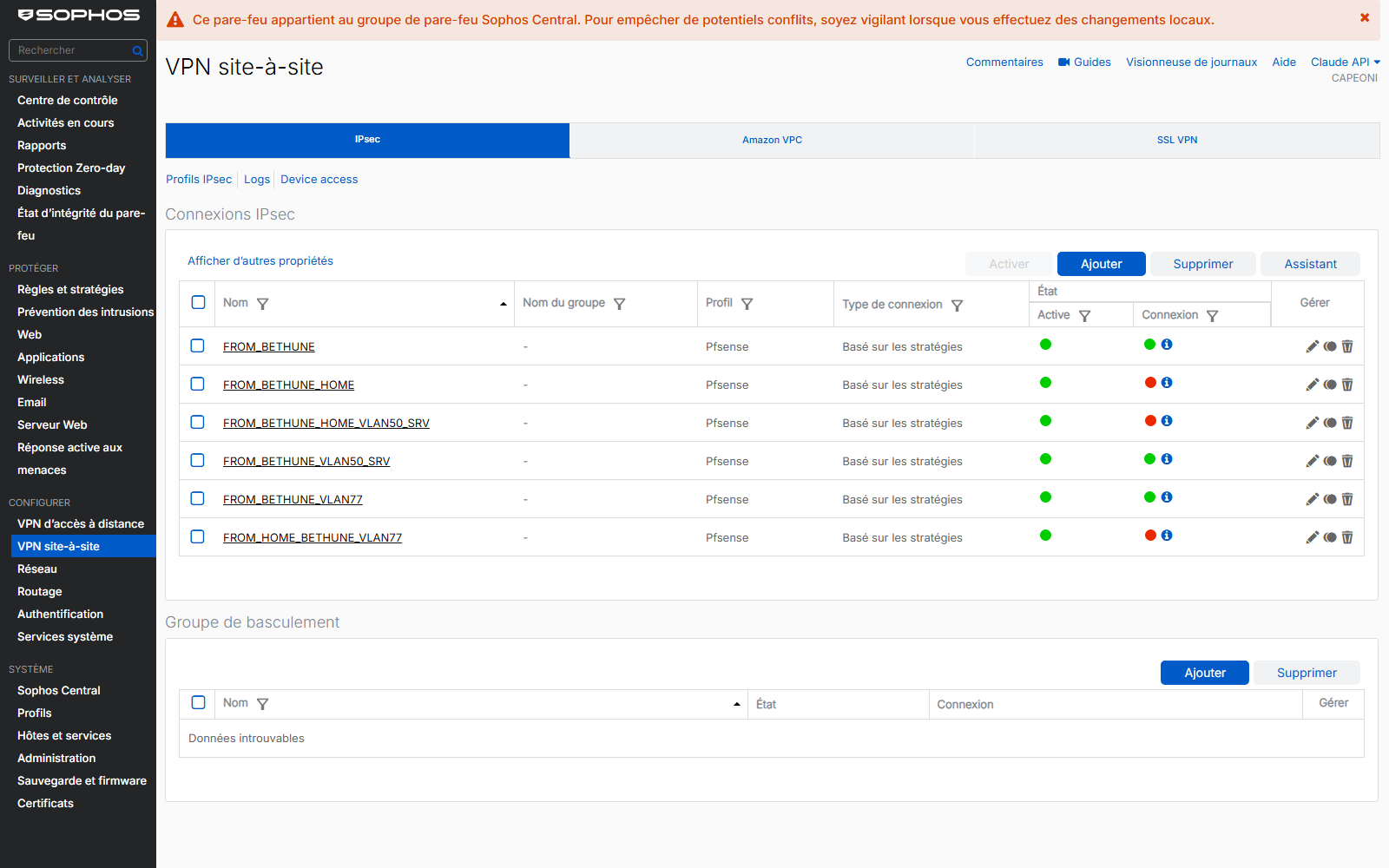This screenshot has width=1389, height=868.
Task: Select FROM_BETHUNE_VLAN77 checkbox
Action: coord(197,498)
